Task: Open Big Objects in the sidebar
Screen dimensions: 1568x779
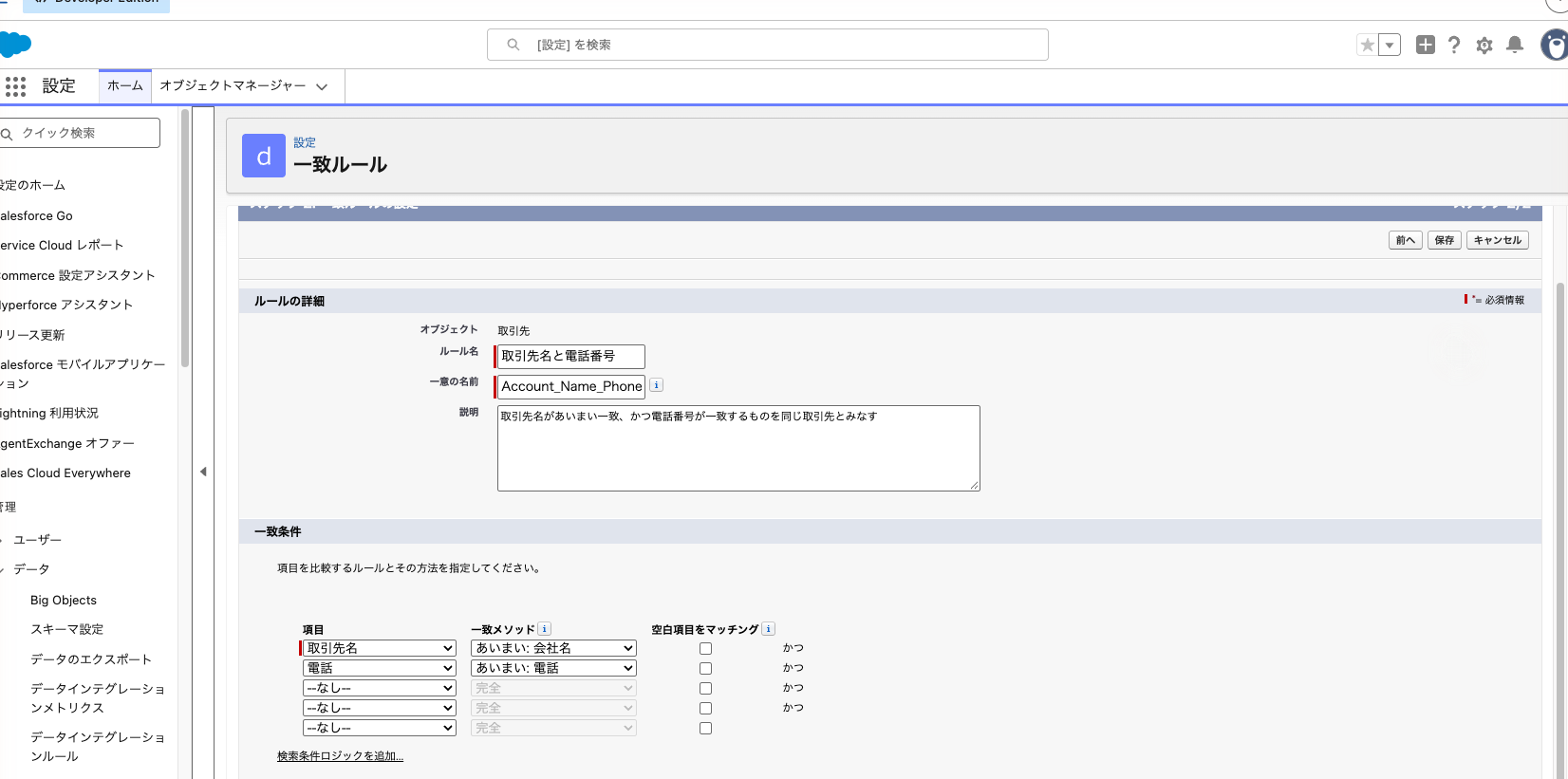Action: pos(64,600)
